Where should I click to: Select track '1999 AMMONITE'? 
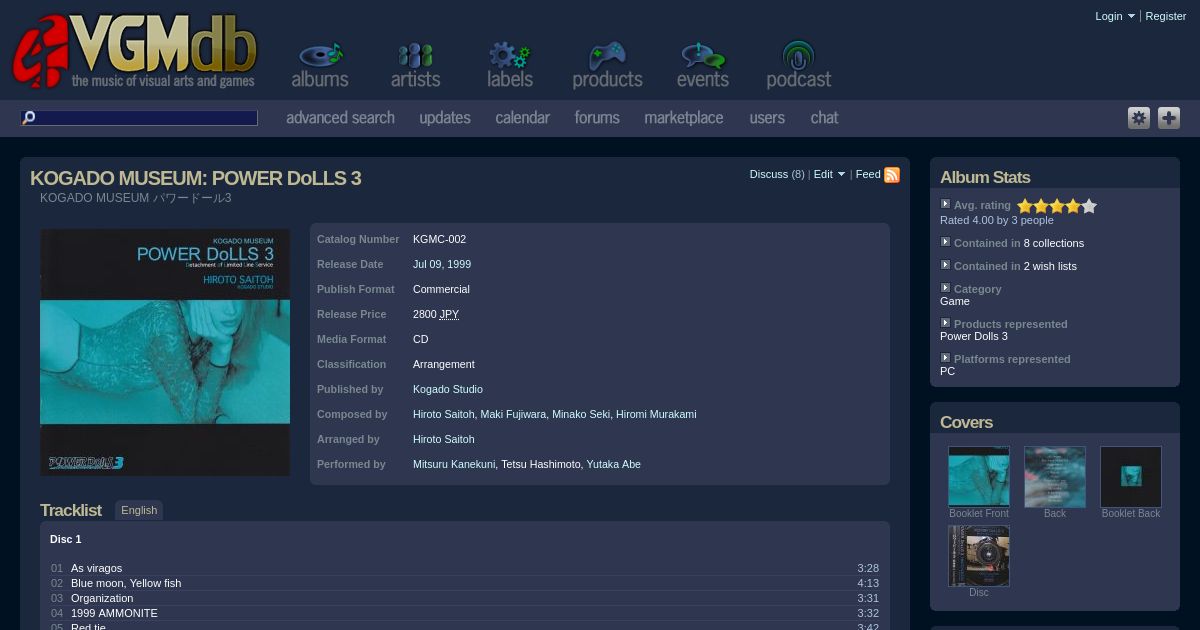click(x=114, y=613)
